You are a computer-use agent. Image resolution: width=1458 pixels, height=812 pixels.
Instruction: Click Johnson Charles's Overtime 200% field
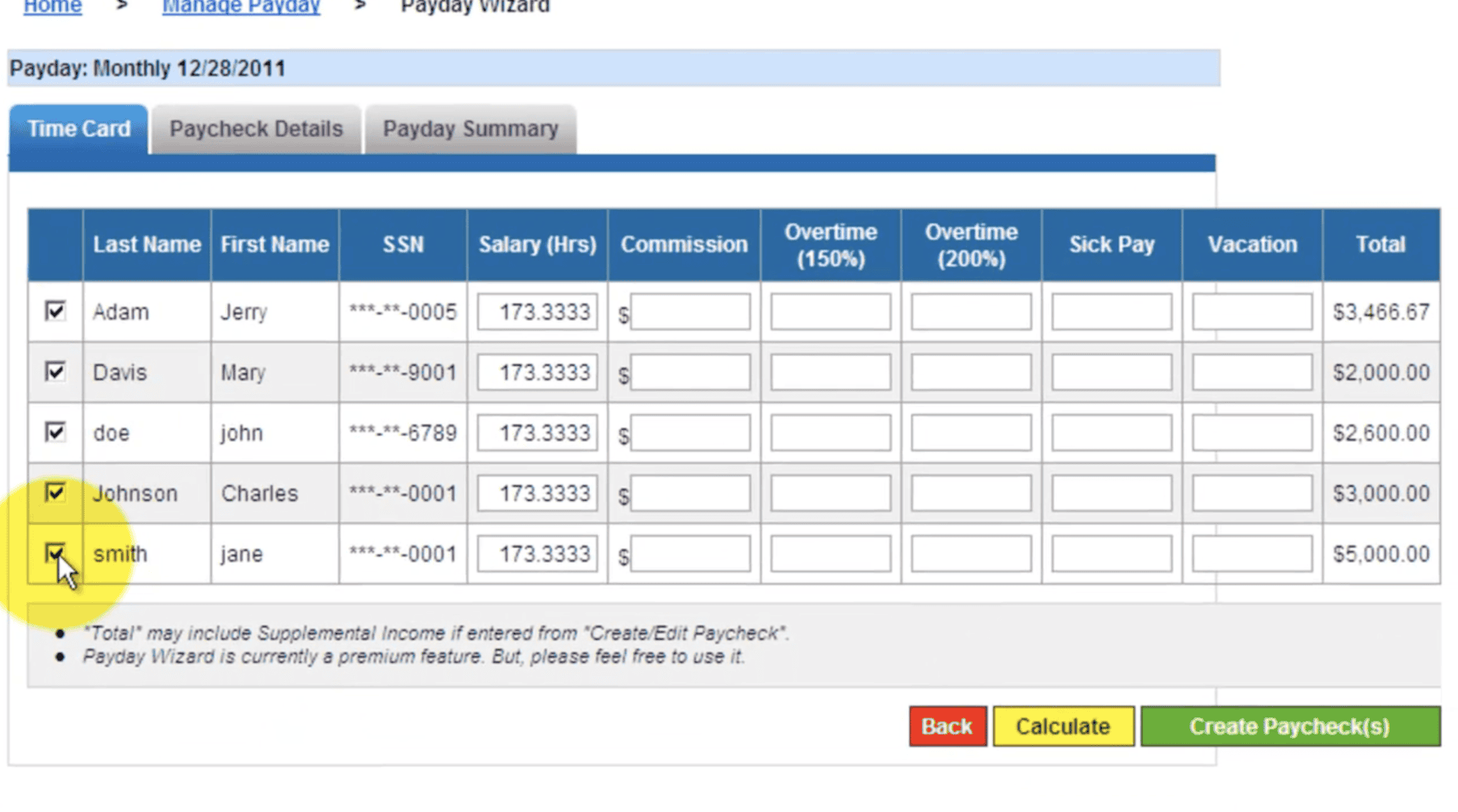point(970,492)
